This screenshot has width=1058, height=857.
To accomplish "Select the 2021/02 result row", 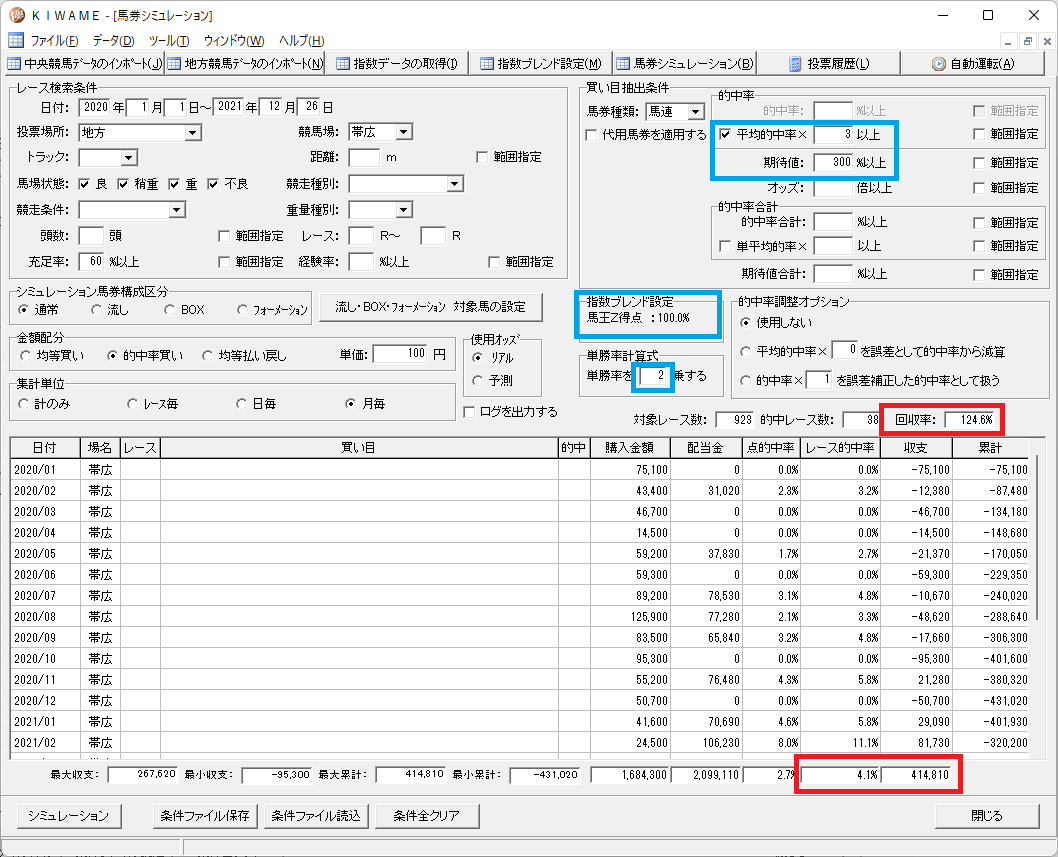I will click(520, 742).
